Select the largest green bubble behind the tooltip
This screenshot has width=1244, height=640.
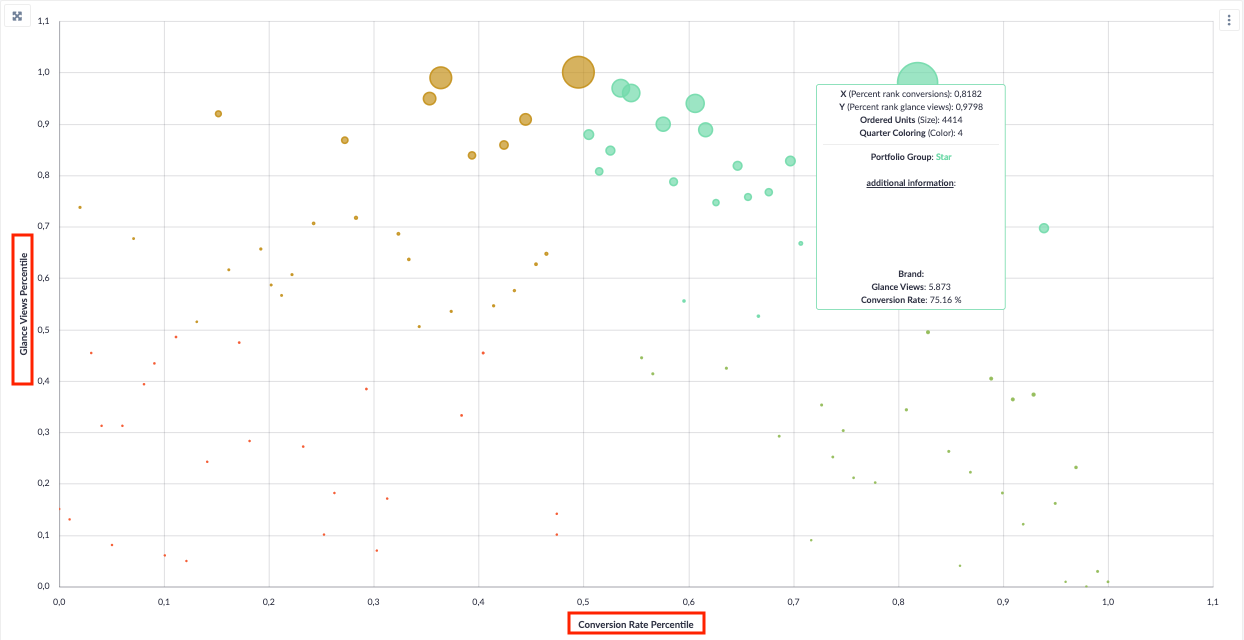[x=917, y=83]
